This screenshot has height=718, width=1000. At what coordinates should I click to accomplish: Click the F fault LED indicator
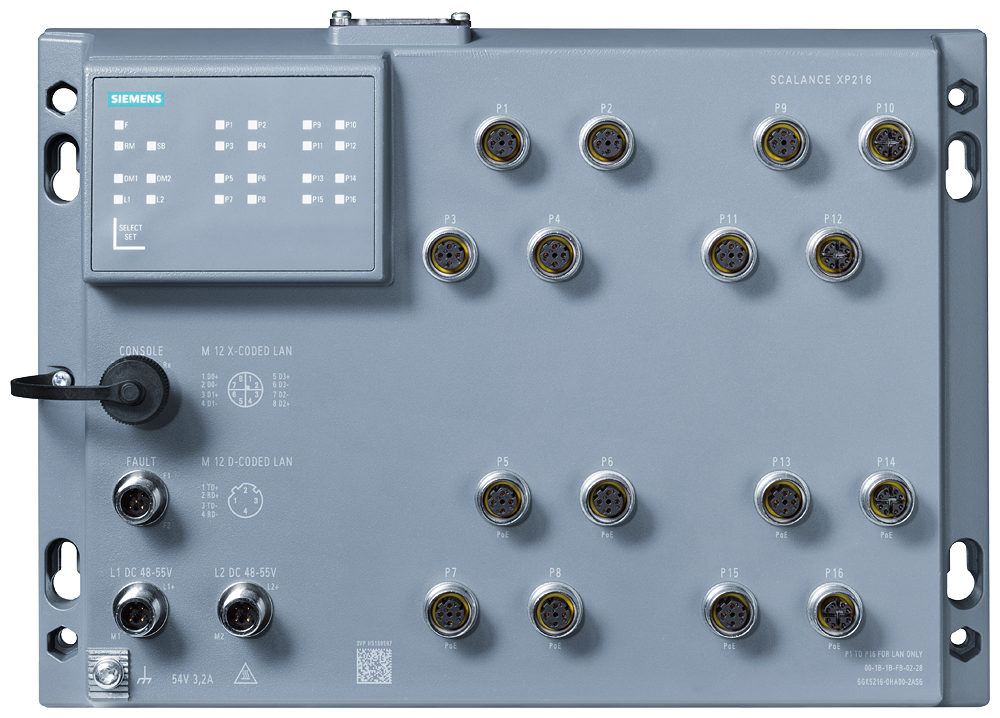119,125
